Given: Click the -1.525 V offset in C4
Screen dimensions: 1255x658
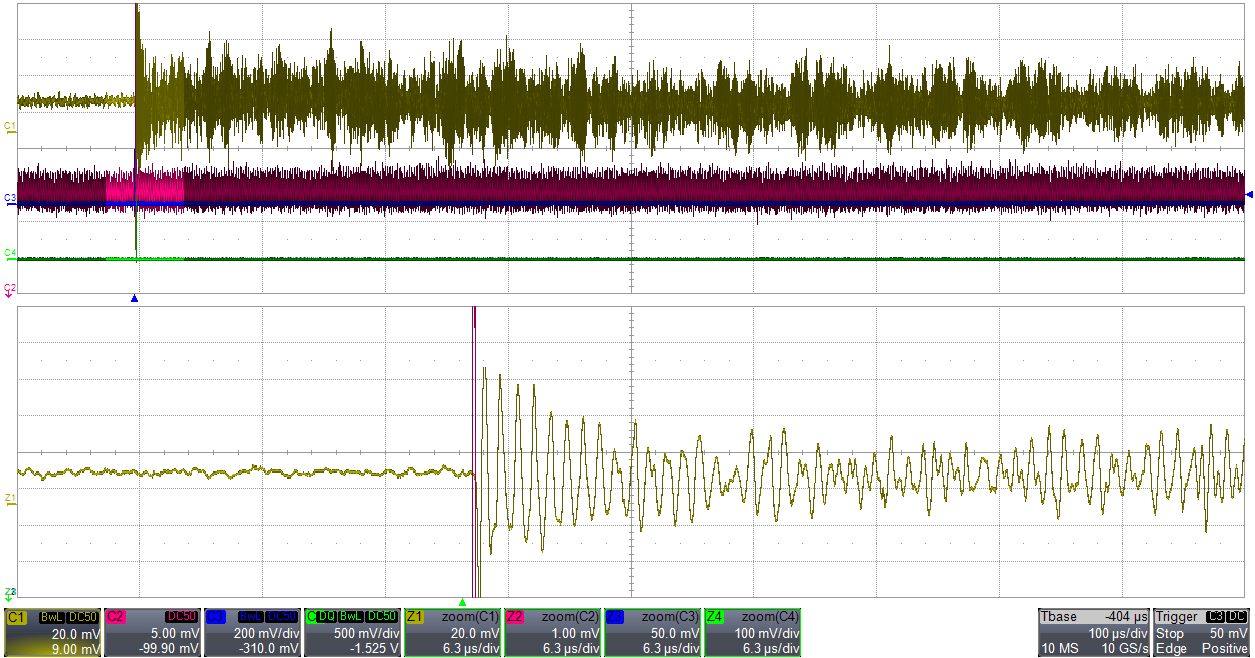Looking at the screenshot, I should tap(376, 649).
